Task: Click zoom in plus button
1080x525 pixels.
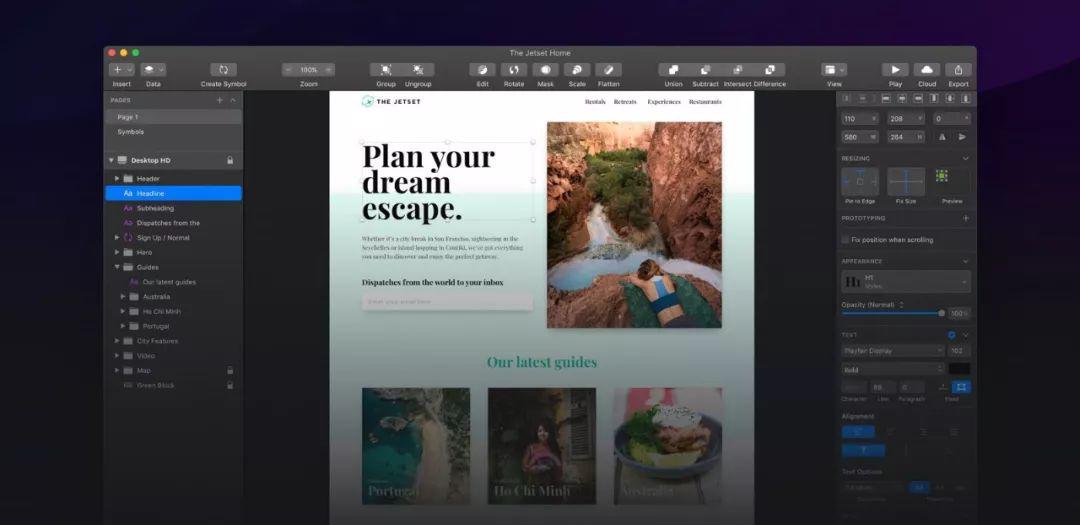Action: click(329, 70)
